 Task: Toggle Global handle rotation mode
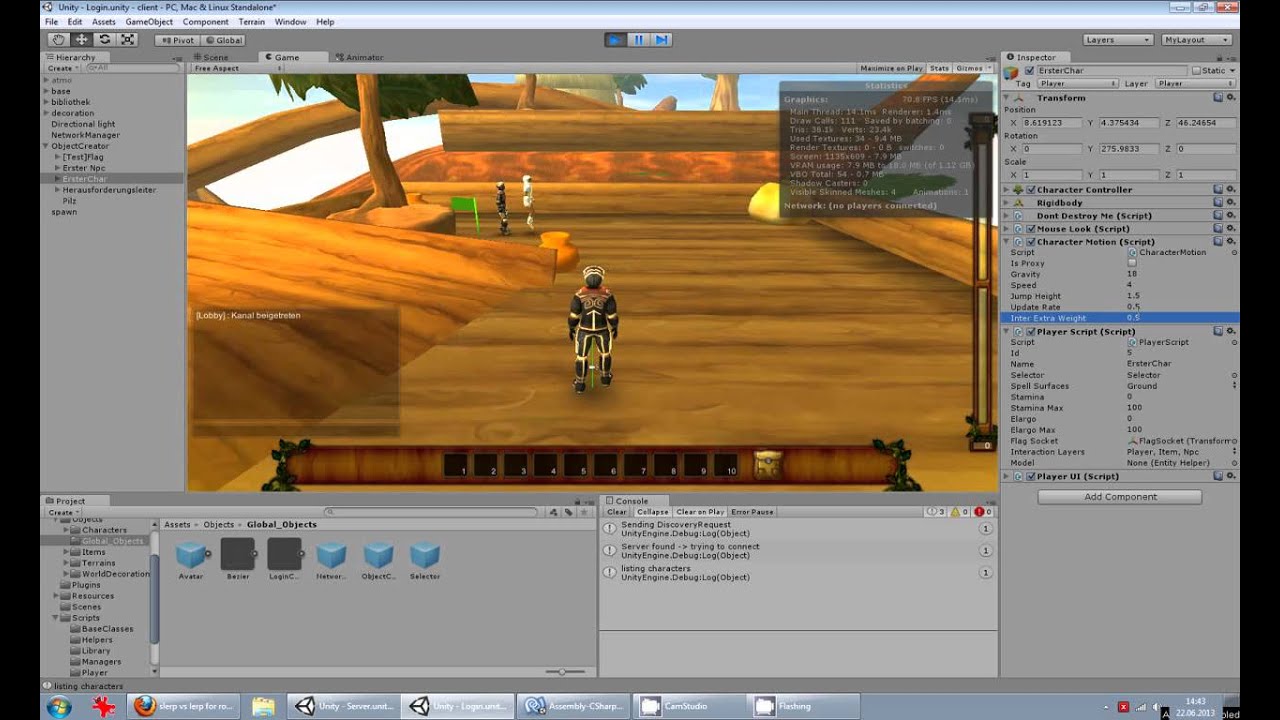coord(222,40)
